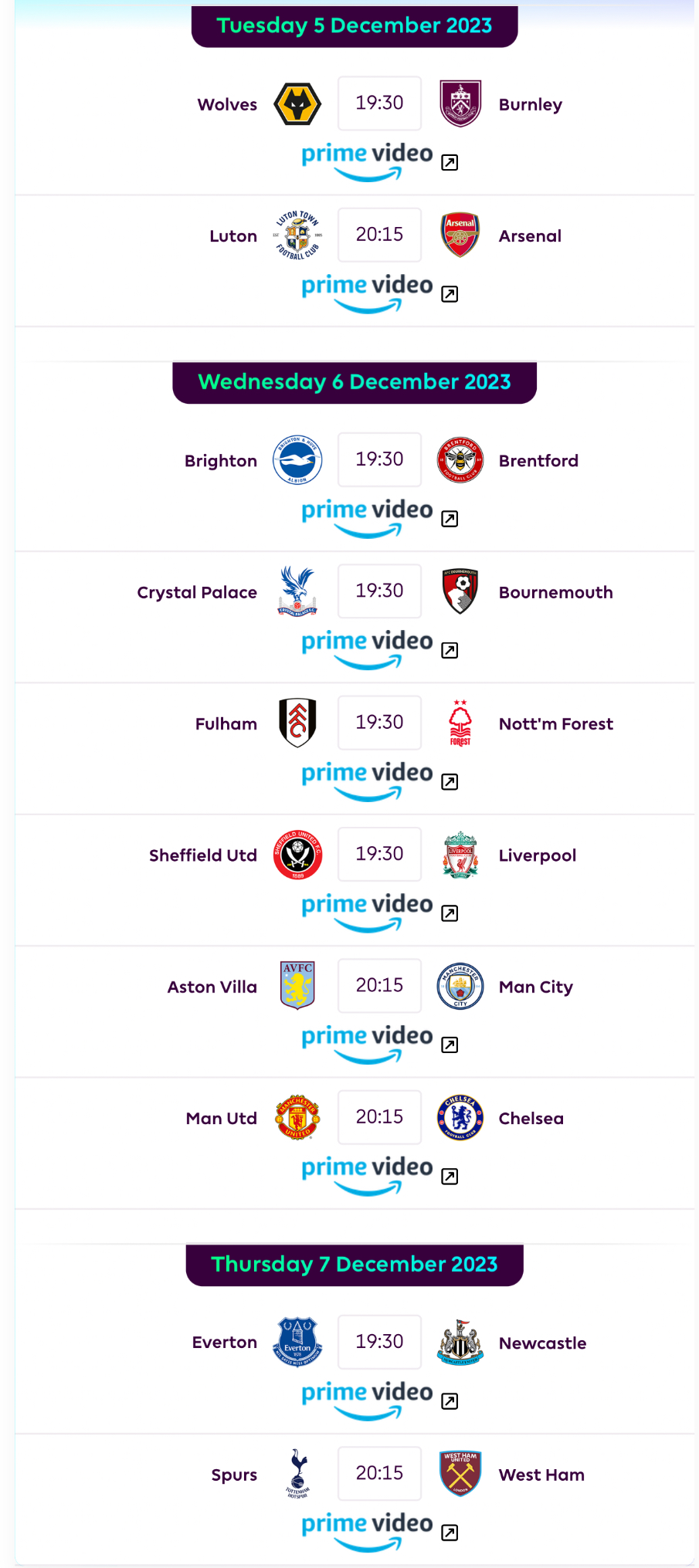Viewport: 699px width, 1568px height.
Task: Click the 19:30 kickoff box for Fulham match
Action: 379,723
